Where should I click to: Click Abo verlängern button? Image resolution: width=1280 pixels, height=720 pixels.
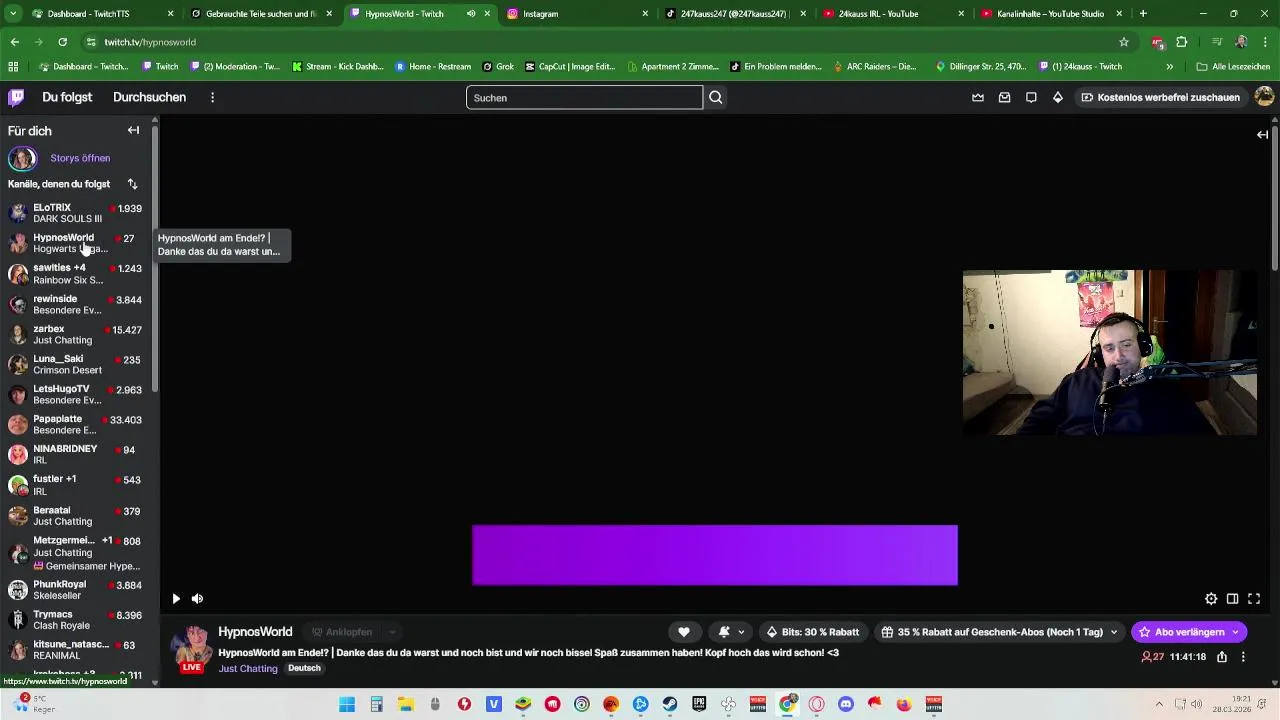tap(1189, 632)
